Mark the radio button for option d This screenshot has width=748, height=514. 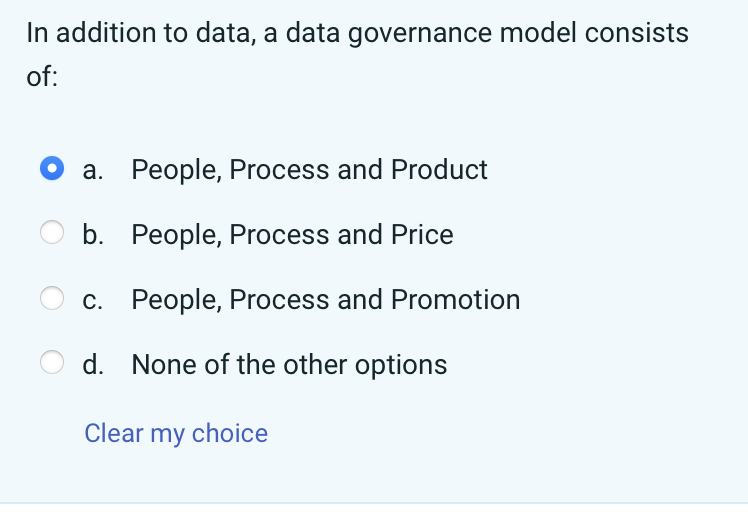[x=53, y=364]
